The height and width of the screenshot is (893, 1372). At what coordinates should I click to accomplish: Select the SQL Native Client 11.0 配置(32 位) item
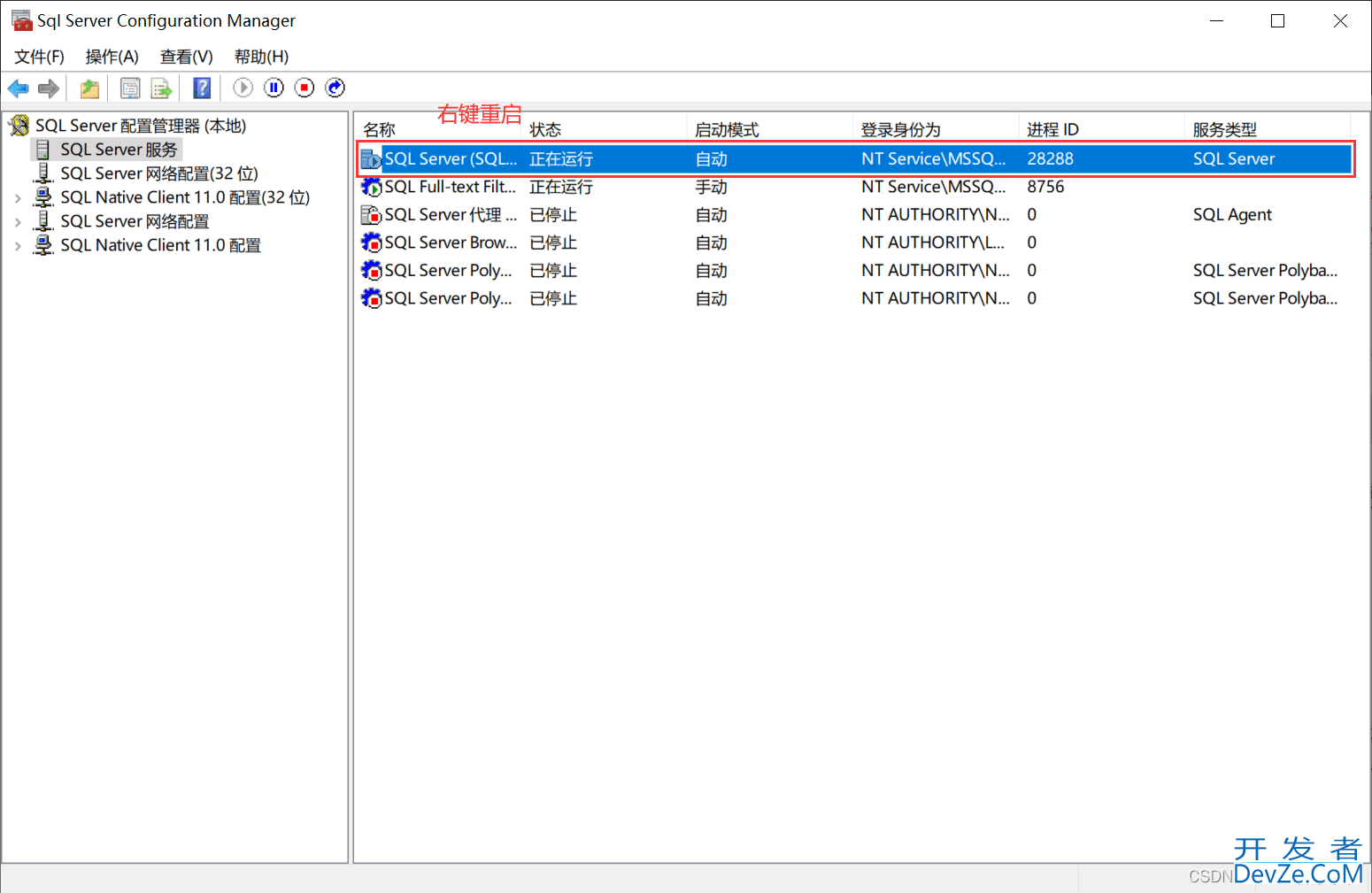click(185, 197)
